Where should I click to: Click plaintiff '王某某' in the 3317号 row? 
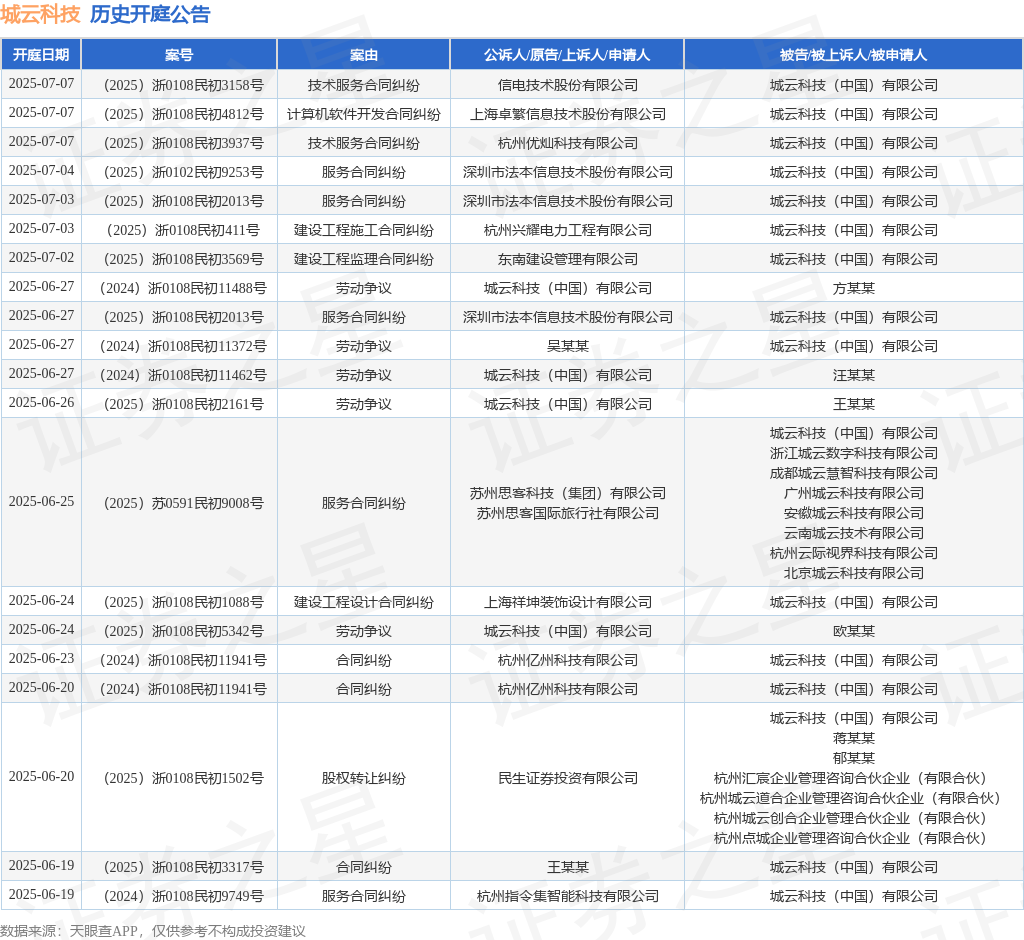tap(568, 867)
